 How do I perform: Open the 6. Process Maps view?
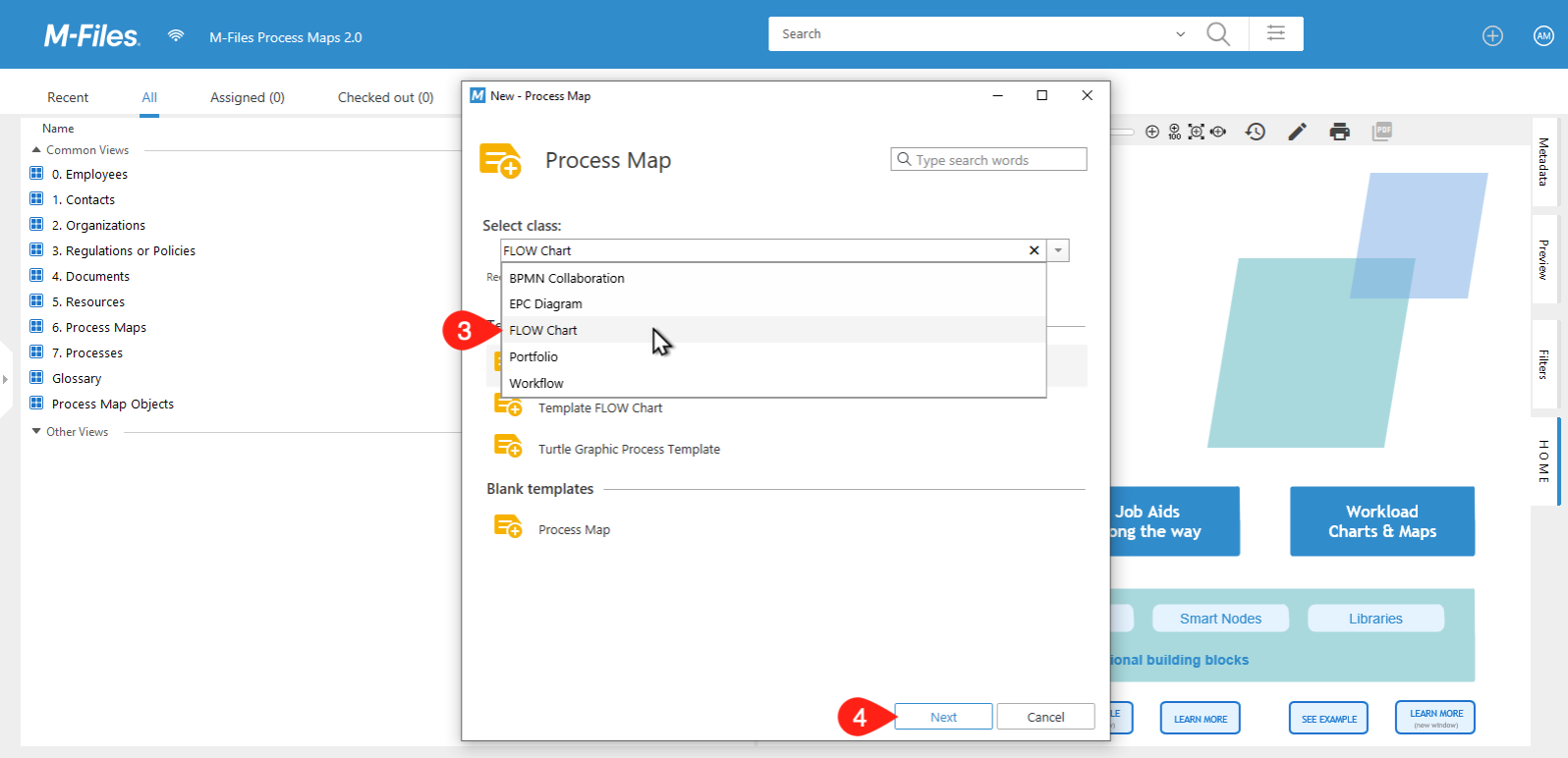98,328
